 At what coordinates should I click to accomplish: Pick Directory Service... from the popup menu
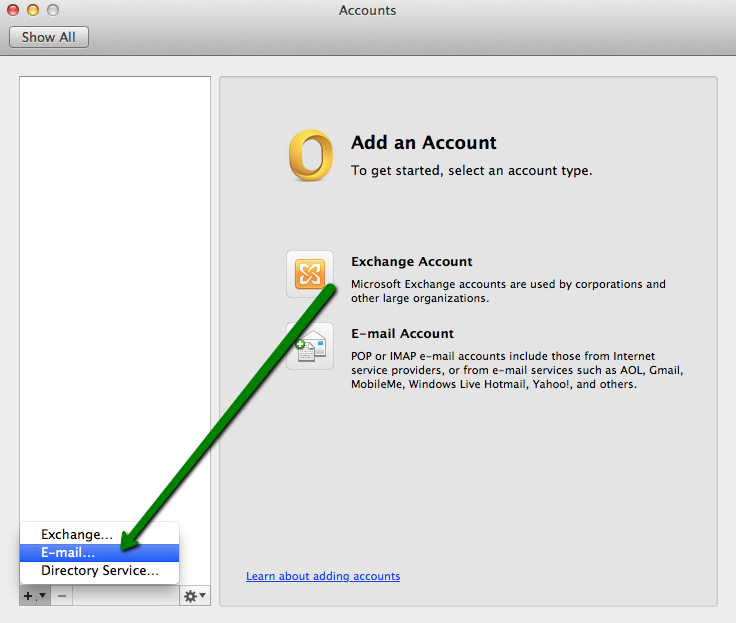pyautogui.click(x=99, y=571)
